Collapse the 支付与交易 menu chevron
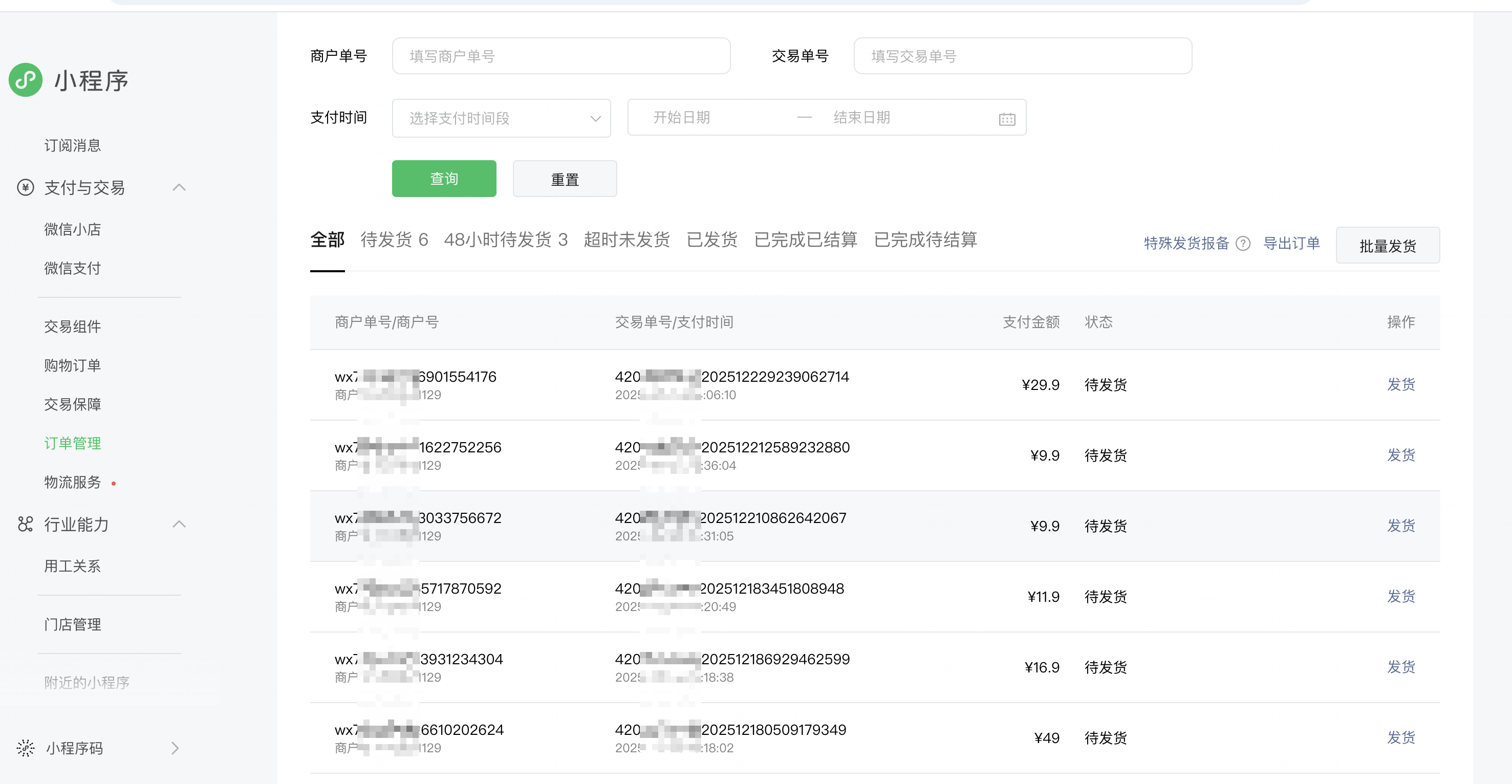The image size is (1512, 784). pyautogui.click(x=179, y=188)
